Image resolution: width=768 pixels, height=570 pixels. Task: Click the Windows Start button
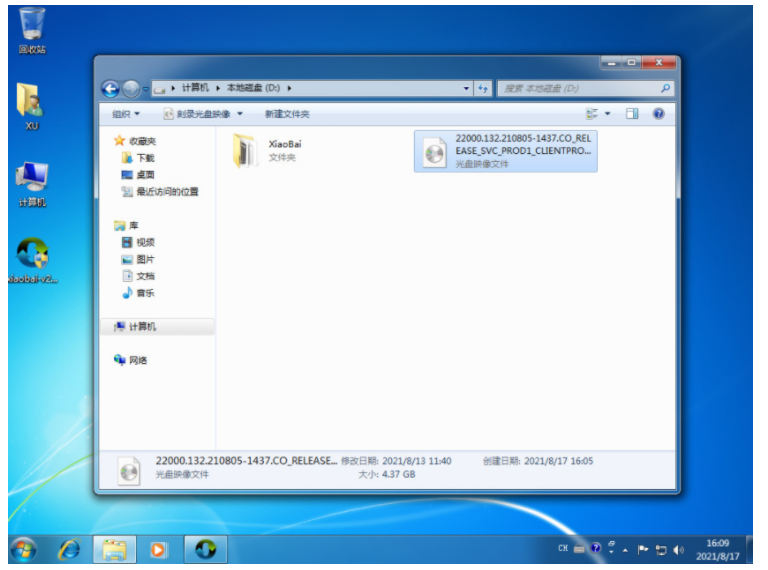22,549
